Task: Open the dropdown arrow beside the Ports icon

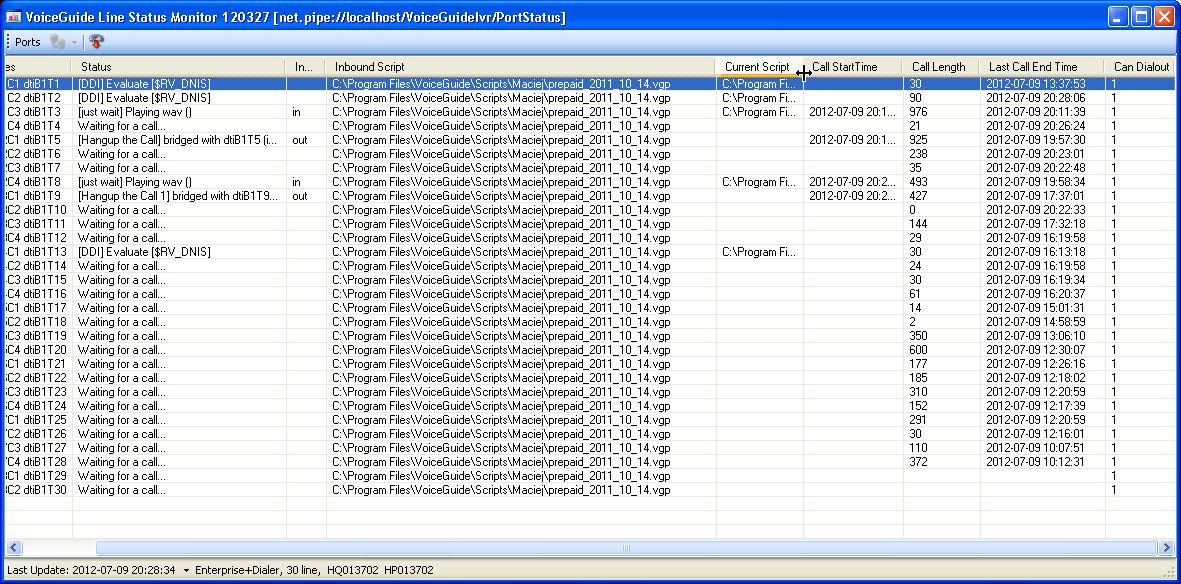Action: click(74, 42)
